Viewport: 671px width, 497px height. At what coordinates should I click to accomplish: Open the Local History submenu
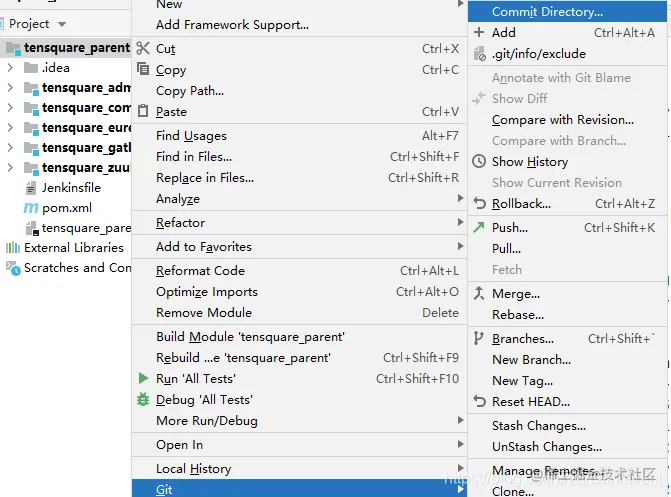(x=299, y=468)
